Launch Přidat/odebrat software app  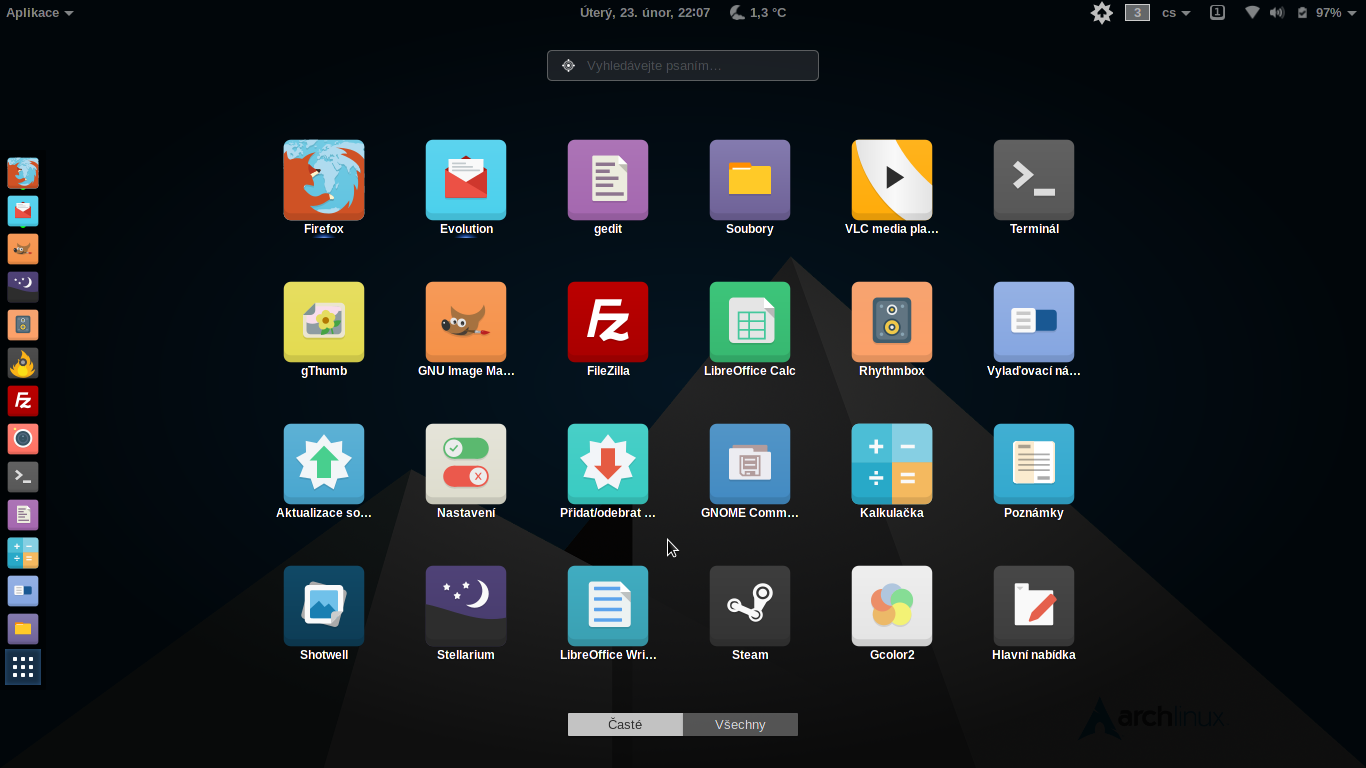pyautogui.click(x=608, y=465)
